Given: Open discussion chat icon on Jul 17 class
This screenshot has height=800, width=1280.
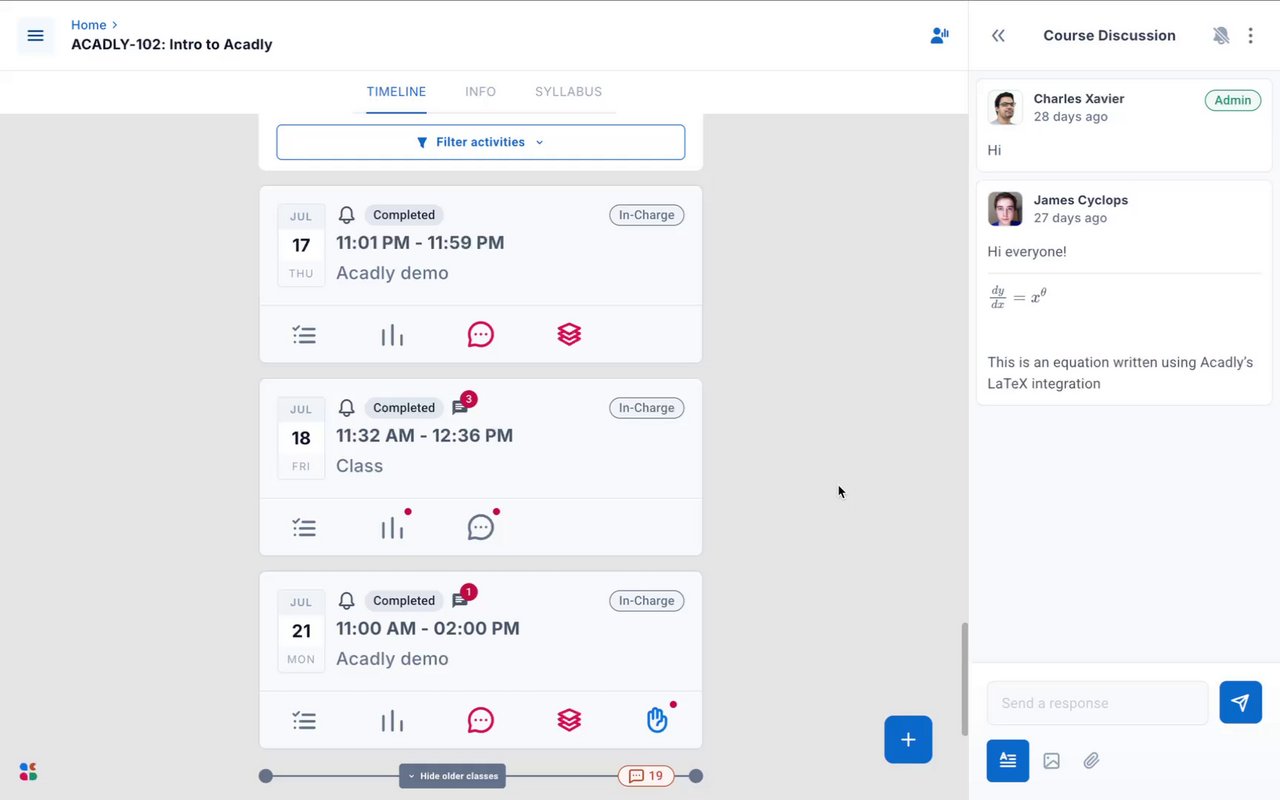Looking at the screenshot, I should 481,335.
